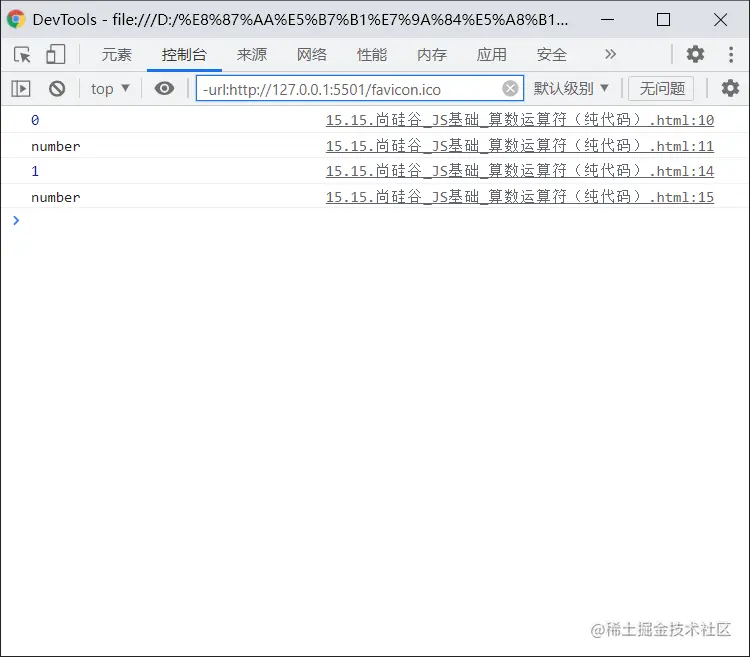Clear the console with the ban icon
The height and width of the screenshot is (657, 750).
point(57,88)
